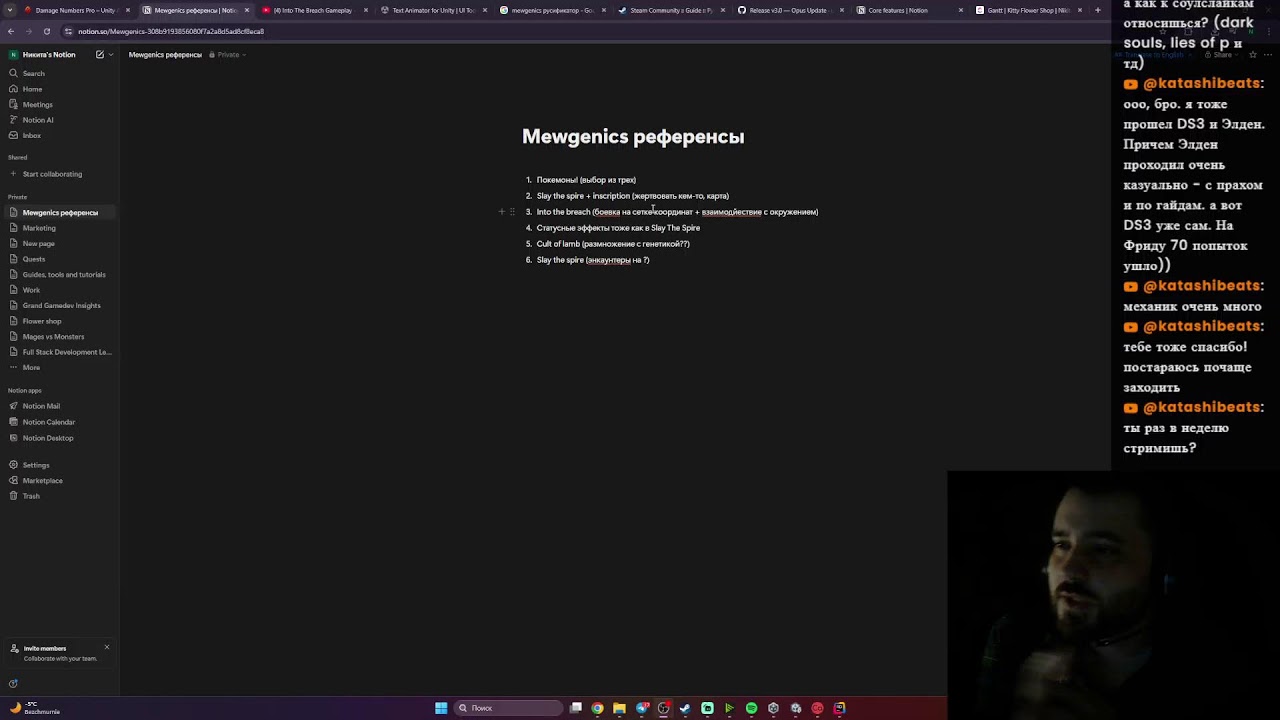Click Start collaborating in Shared section

60,174
